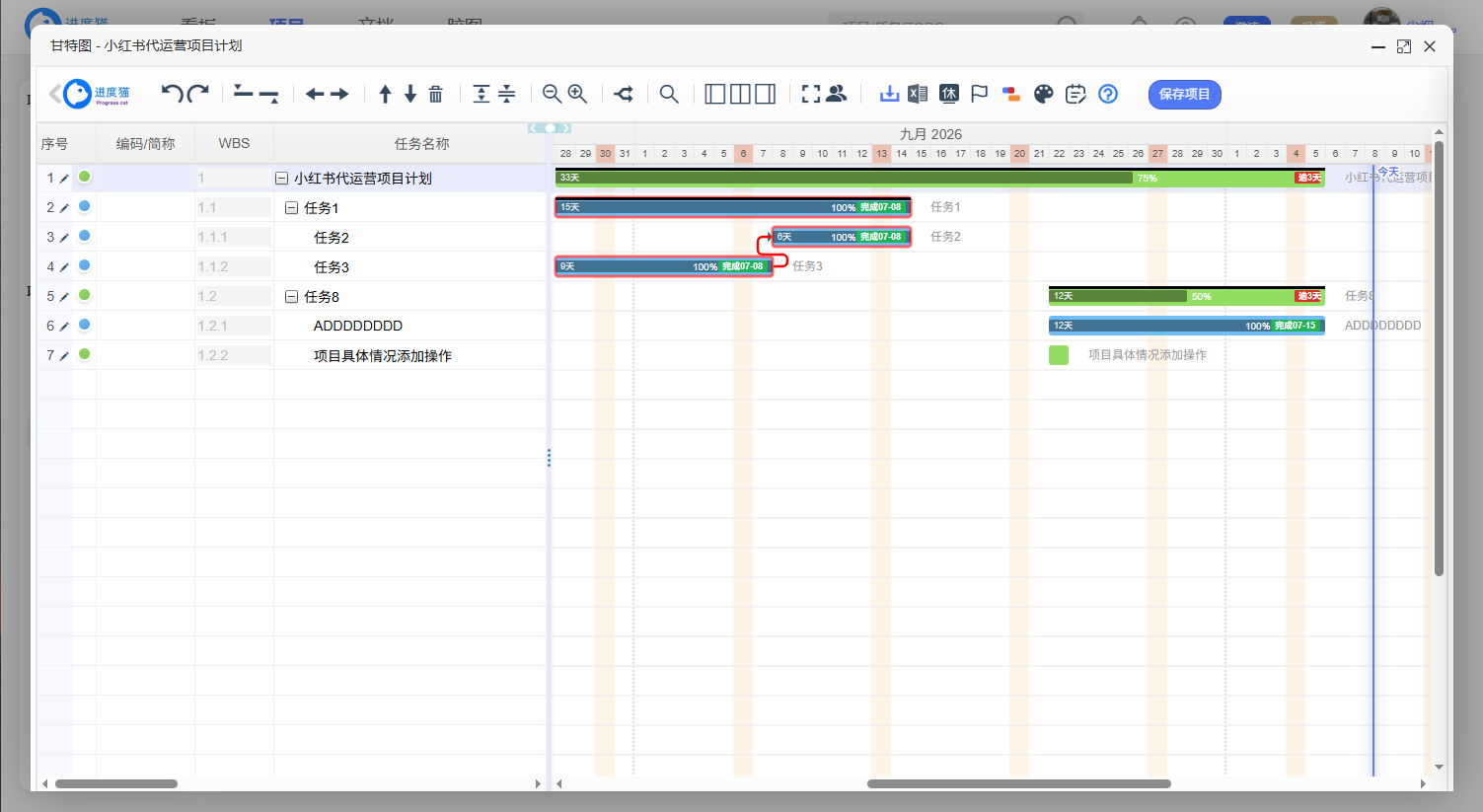Go back using the left chevron near the logo
Viewport: 1483px width, 812px height.
pyautogui.click(x=55, y=94)
